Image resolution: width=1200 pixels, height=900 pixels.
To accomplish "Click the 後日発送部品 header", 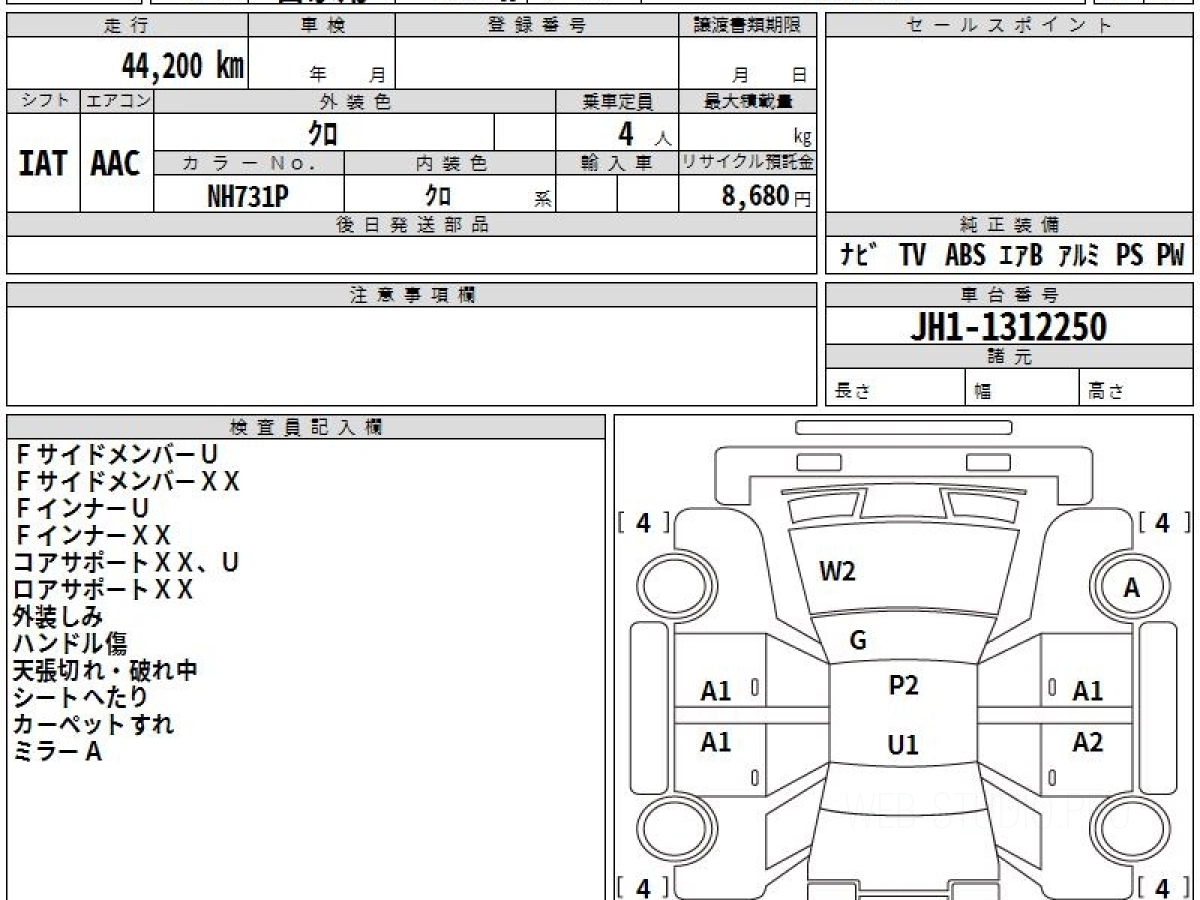I will coord(412,225).
